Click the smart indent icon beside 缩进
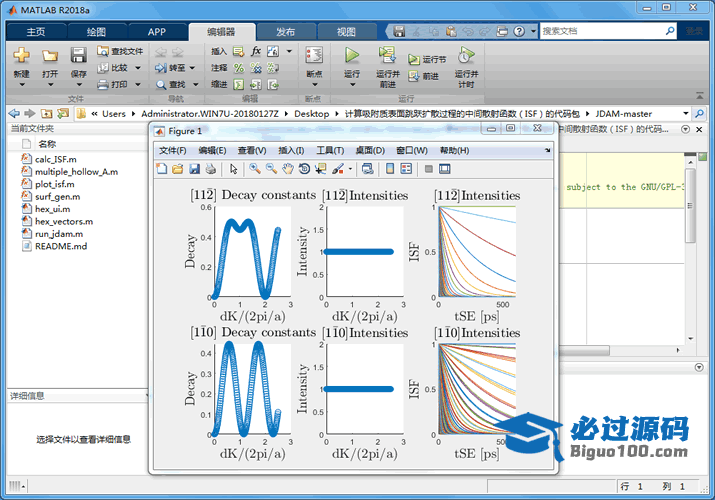 pos(238,84)
